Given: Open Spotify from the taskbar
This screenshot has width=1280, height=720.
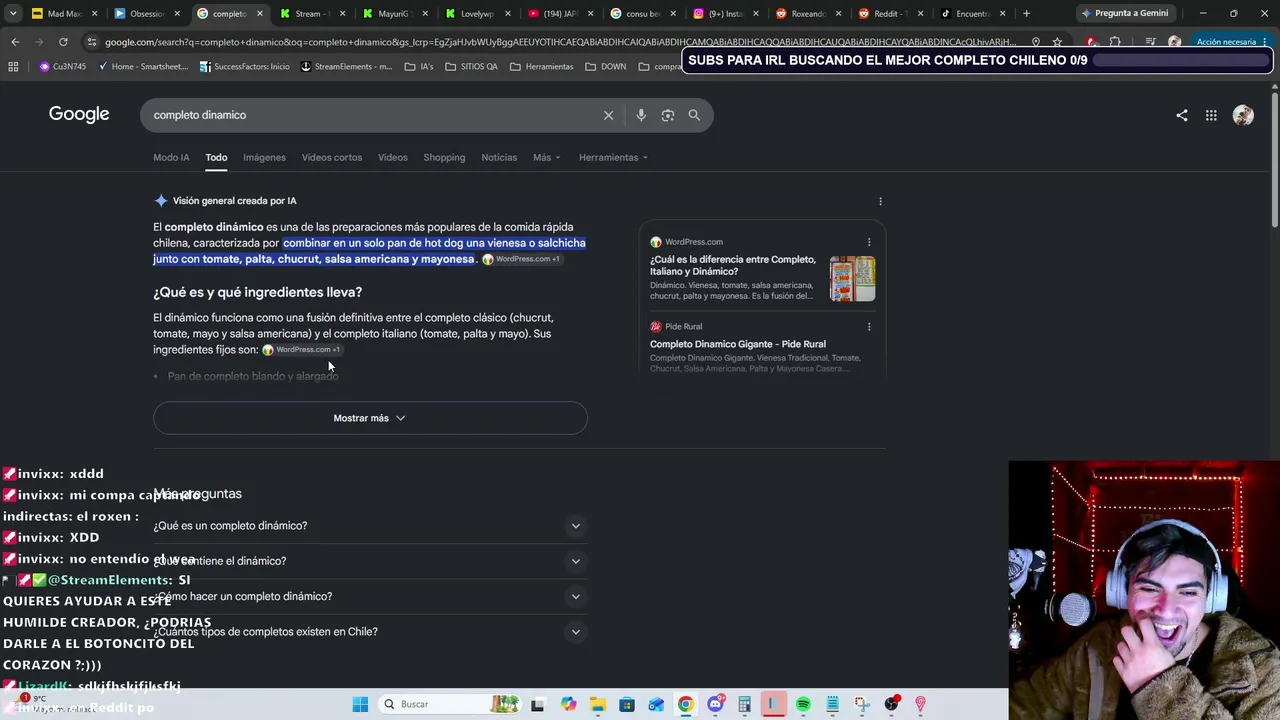Looking at the screenshot, I should pos(803,704).
